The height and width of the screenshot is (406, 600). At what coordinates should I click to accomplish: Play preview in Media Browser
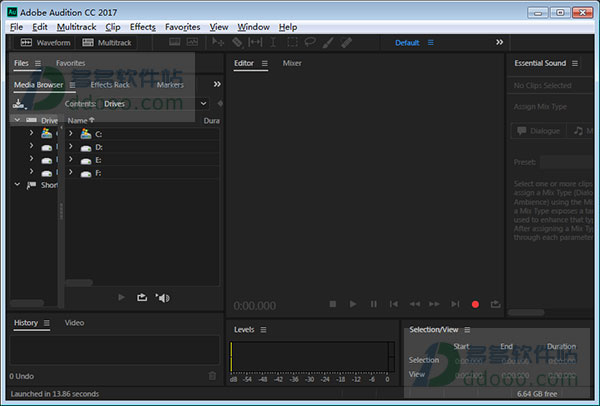121,297
